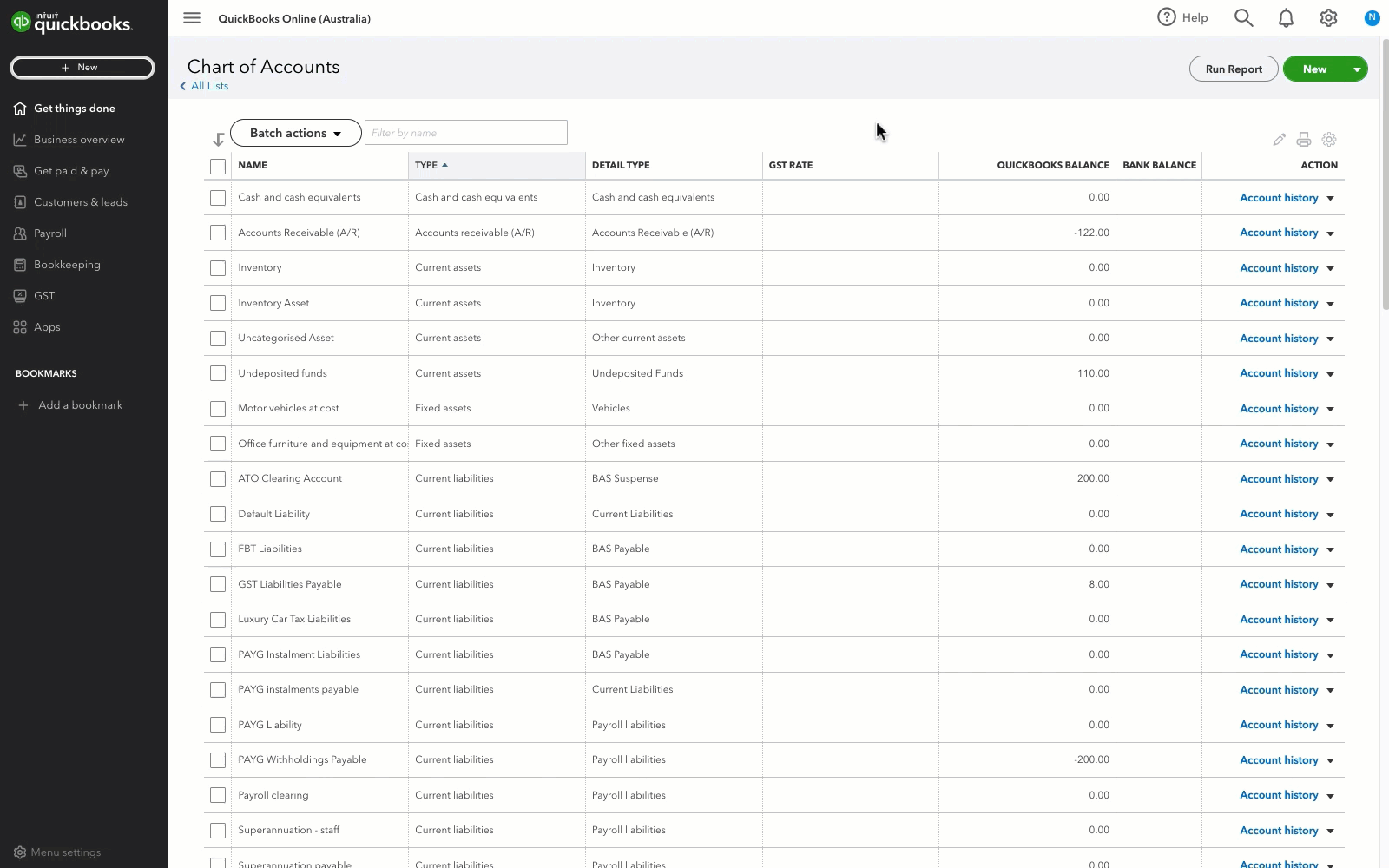Screen dimensions: 1389x868
Task: Open the settings gear in header
Action: (x=1328, y=18)
